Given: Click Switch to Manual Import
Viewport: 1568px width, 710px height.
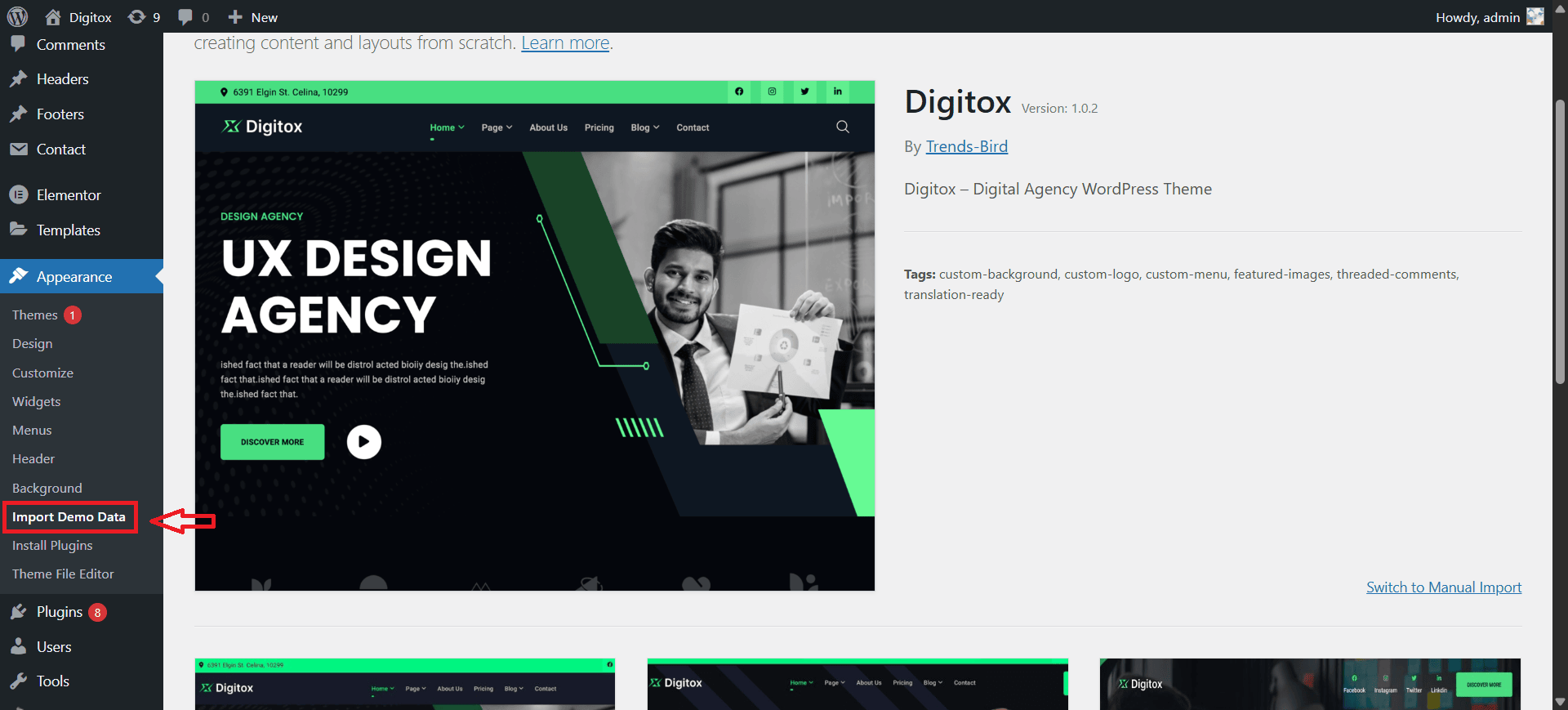Looking at the screenshot, I should 1444,587.
